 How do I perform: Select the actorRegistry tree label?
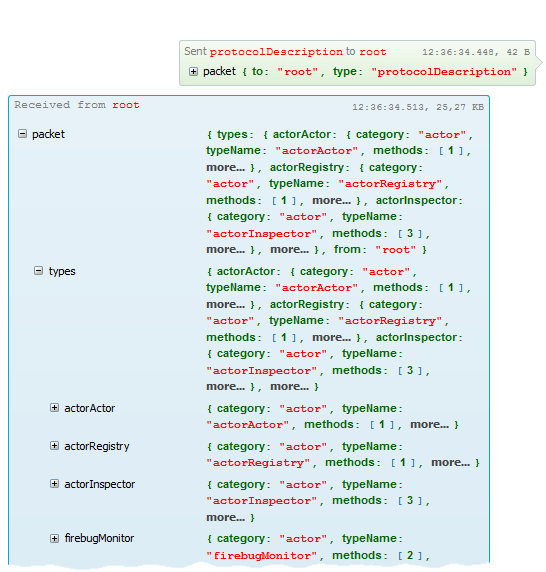click(x=97, y=446)
